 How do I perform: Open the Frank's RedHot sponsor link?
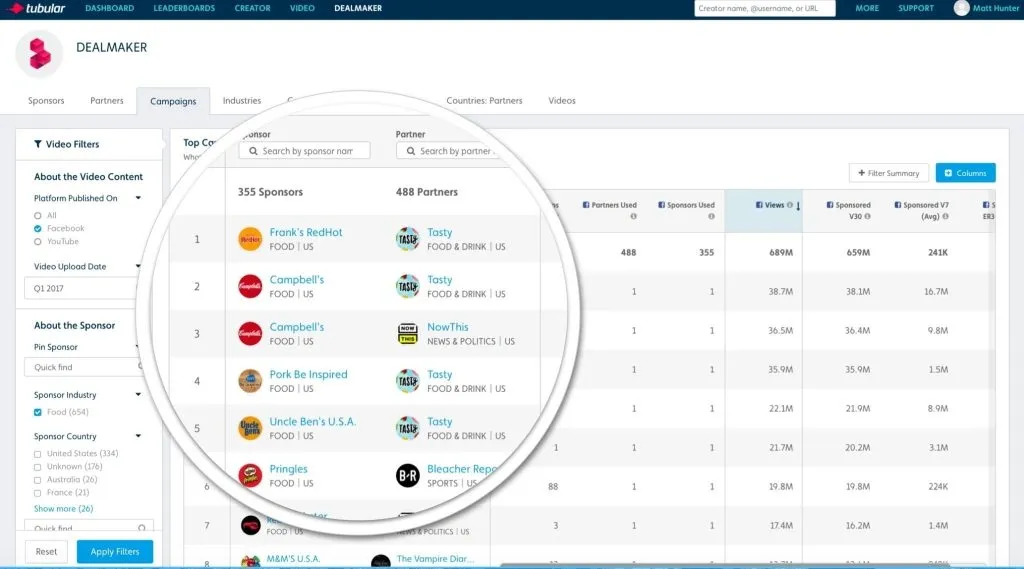click(x=306, y=233)
